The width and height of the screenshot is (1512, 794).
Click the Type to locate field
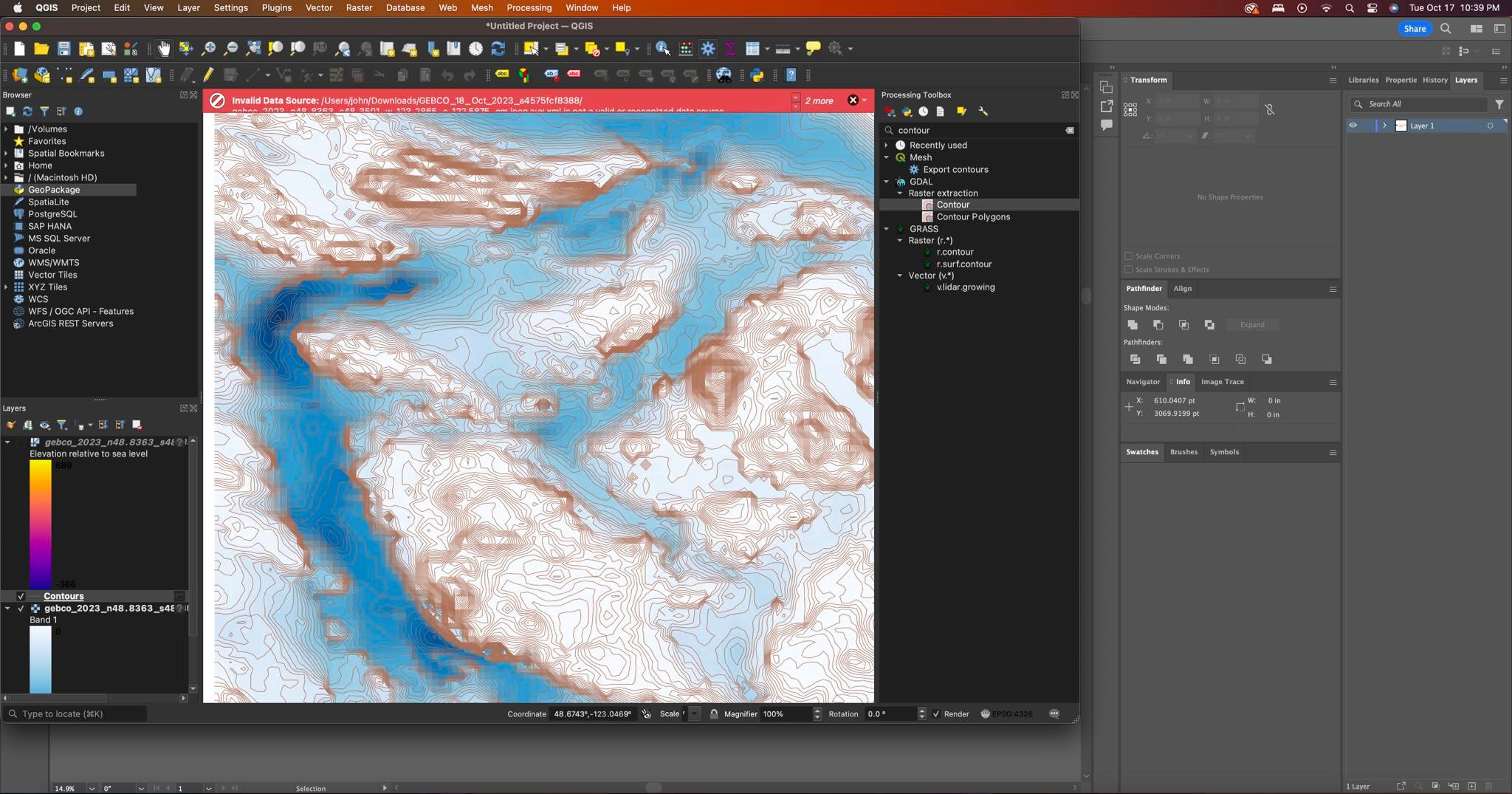pos(75,713)
